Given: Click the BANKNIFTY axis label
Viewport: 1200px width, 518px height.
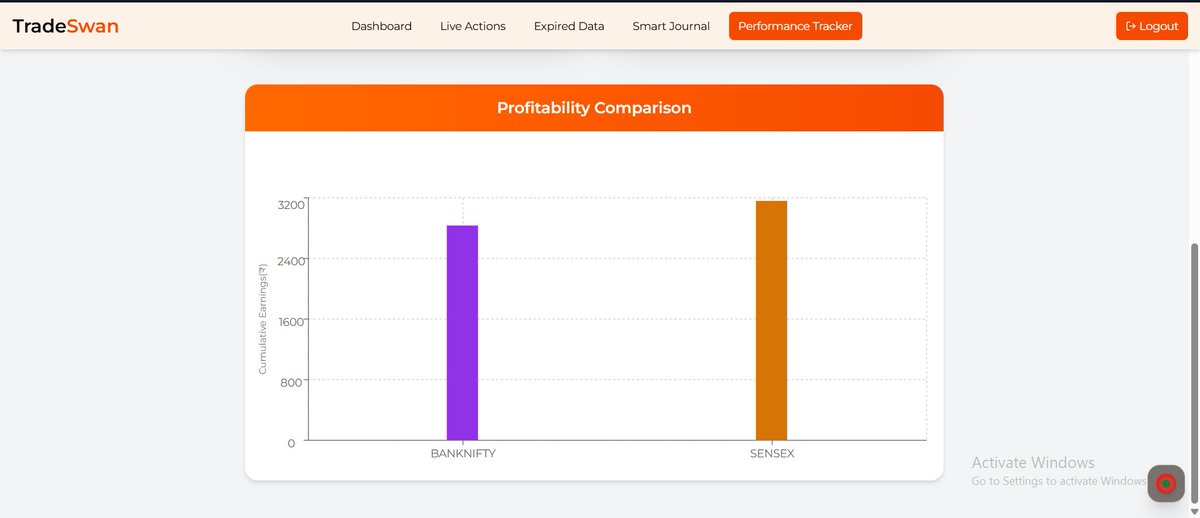Looking at the screenshot, I should (x=463, y=453).
